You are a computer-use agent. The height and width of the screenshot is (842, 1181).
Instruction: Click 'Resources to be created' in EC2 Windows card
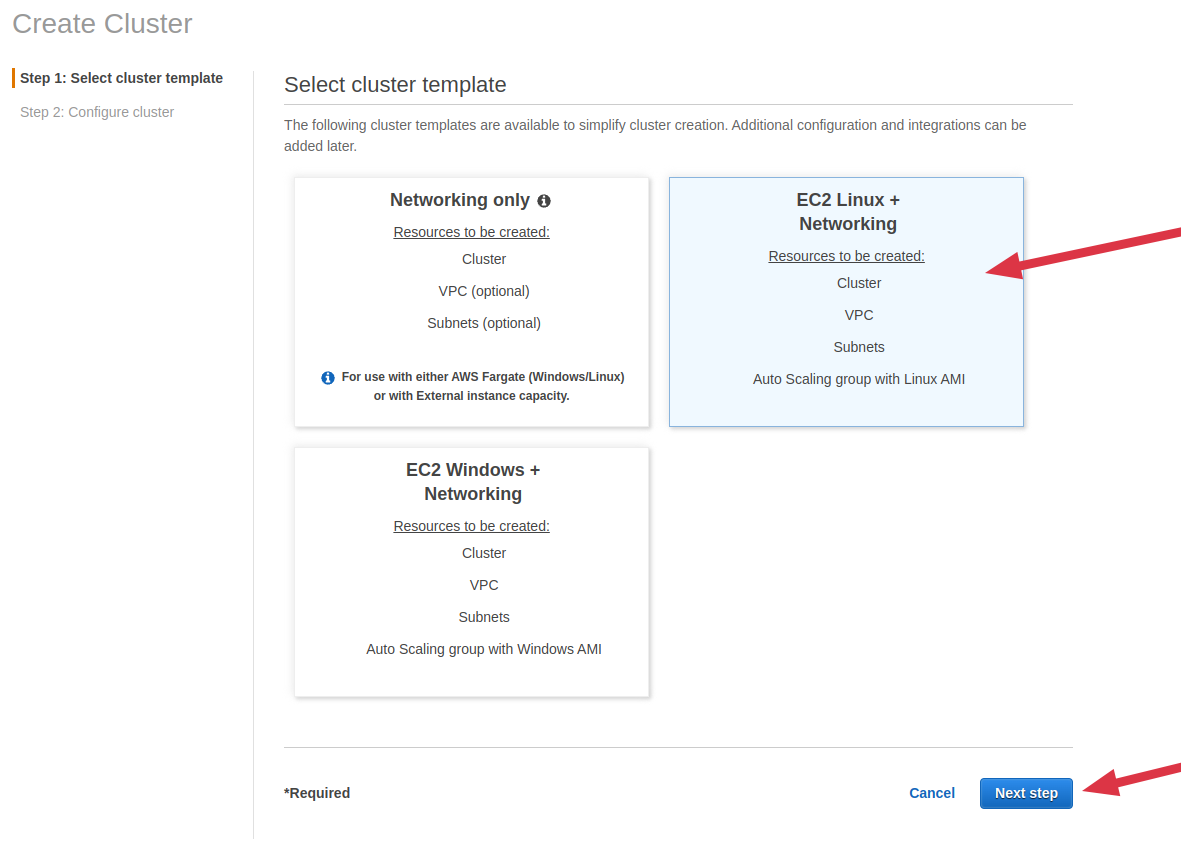click(x=471, y=526)
